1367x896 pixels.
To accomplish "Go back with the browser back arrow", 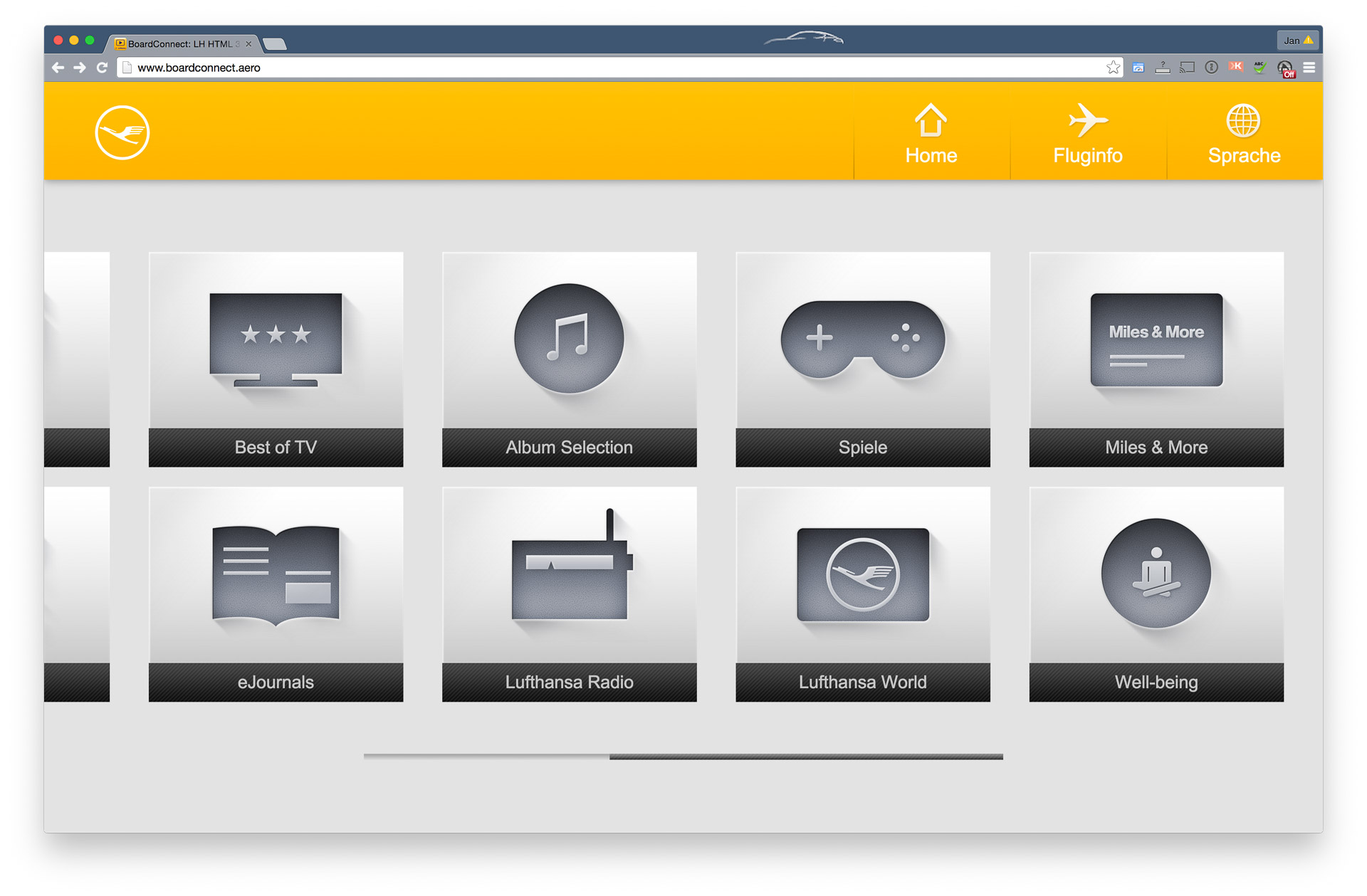I will [58, 68].
